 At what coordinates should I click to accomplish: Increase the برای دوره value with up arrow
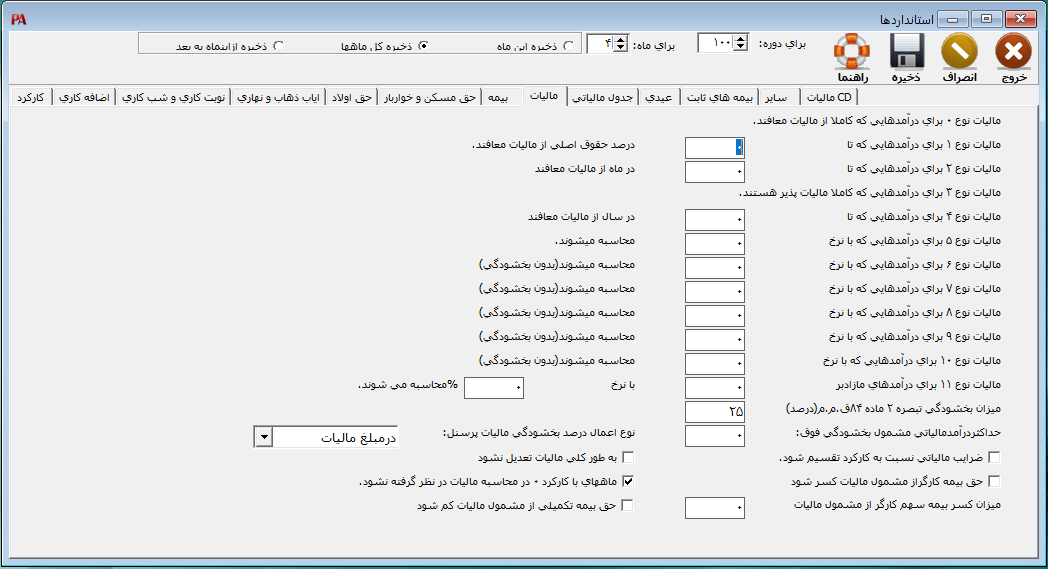click(x=740, y=38)
